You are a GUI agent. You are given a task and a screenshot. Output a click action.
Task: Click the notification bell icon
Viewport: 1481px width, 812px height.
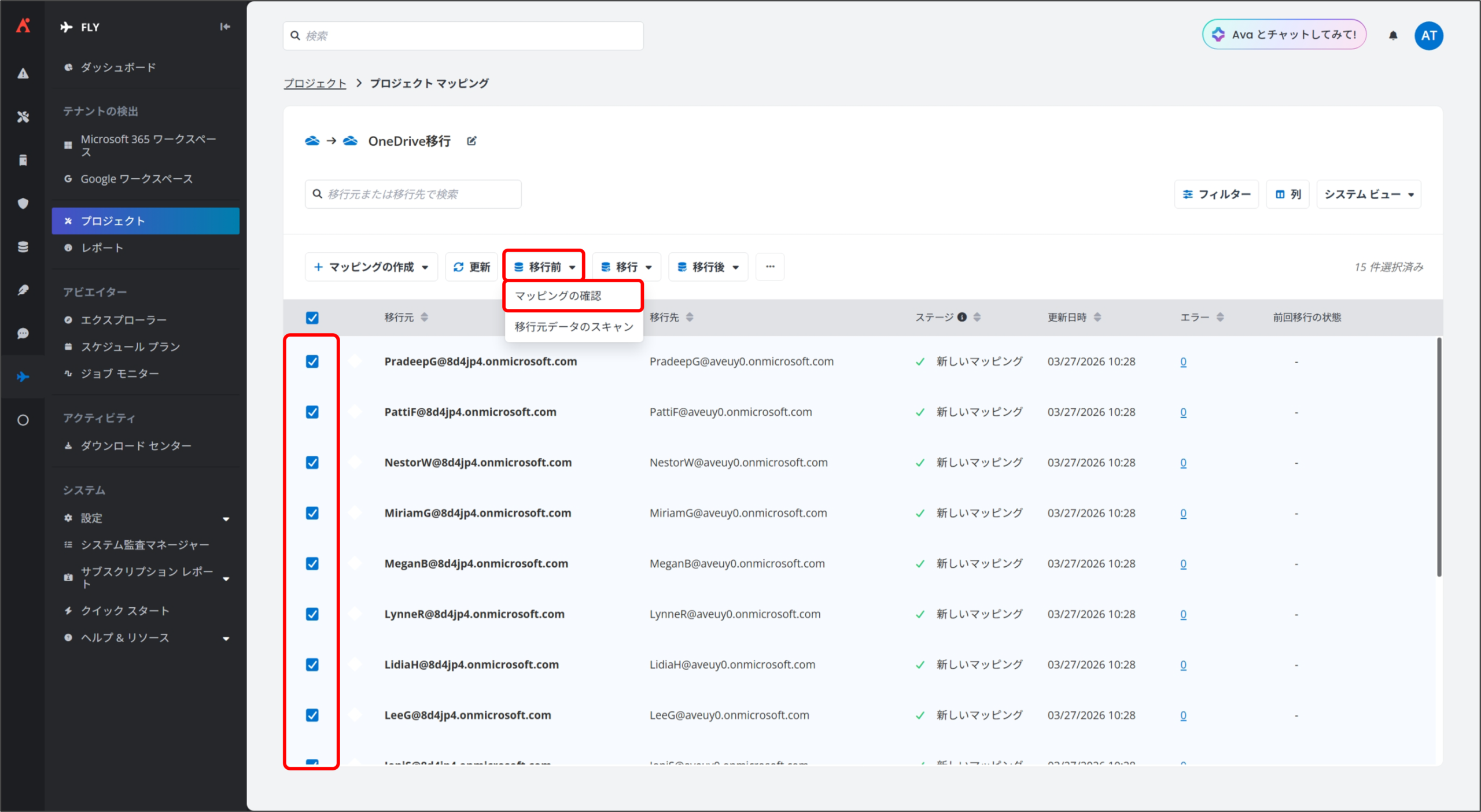click(x=1393, y=36)
